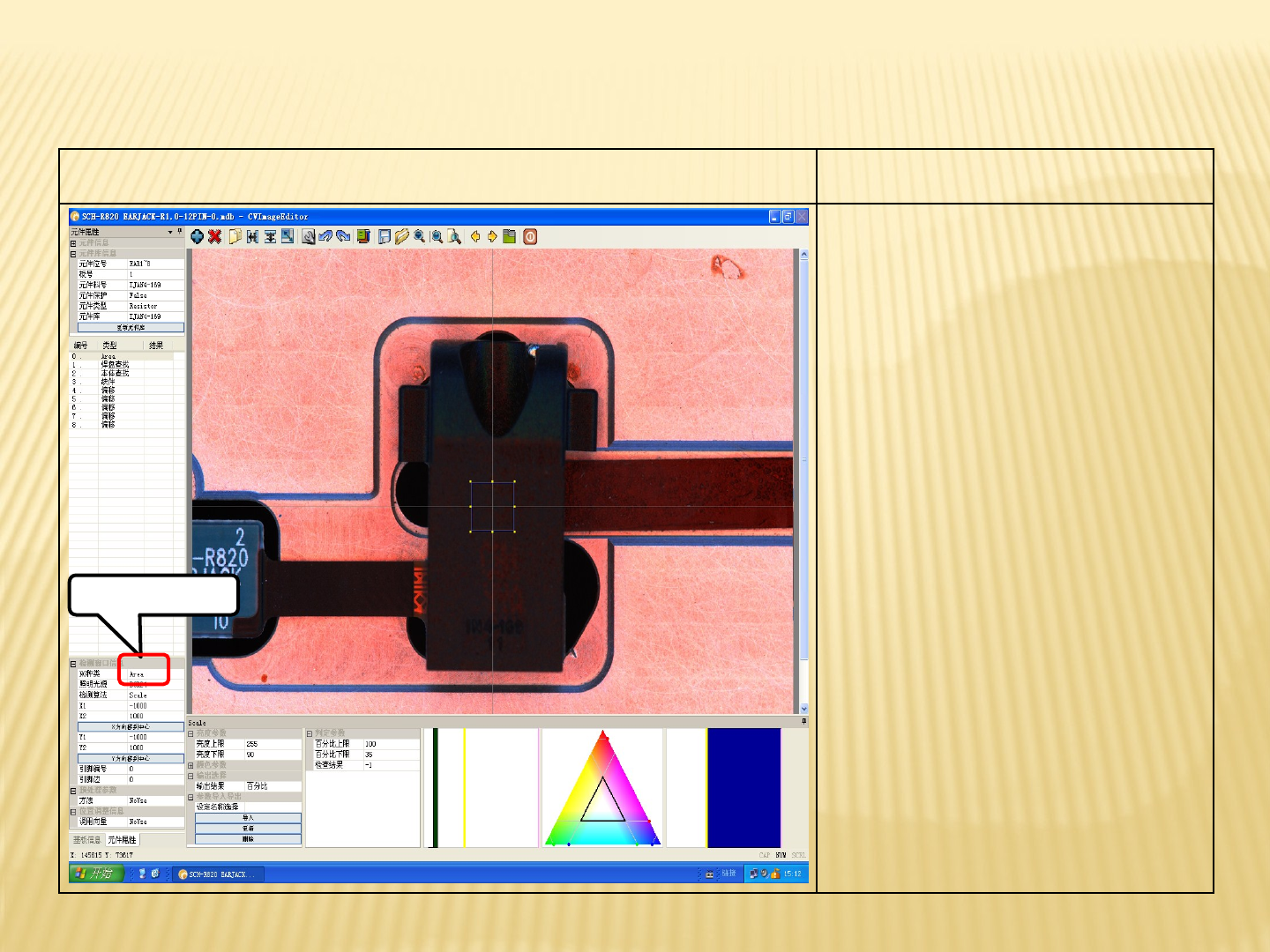The width and height of the screenshot is (1270, 952).
Task: Switch to the 元件属性 tab
Action: [122, 840]
